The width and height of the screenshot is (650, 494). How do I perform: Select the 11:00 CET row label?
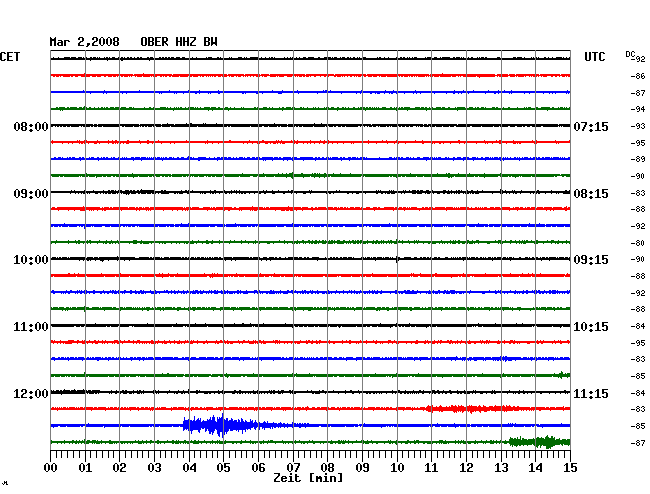click(31, 327)
